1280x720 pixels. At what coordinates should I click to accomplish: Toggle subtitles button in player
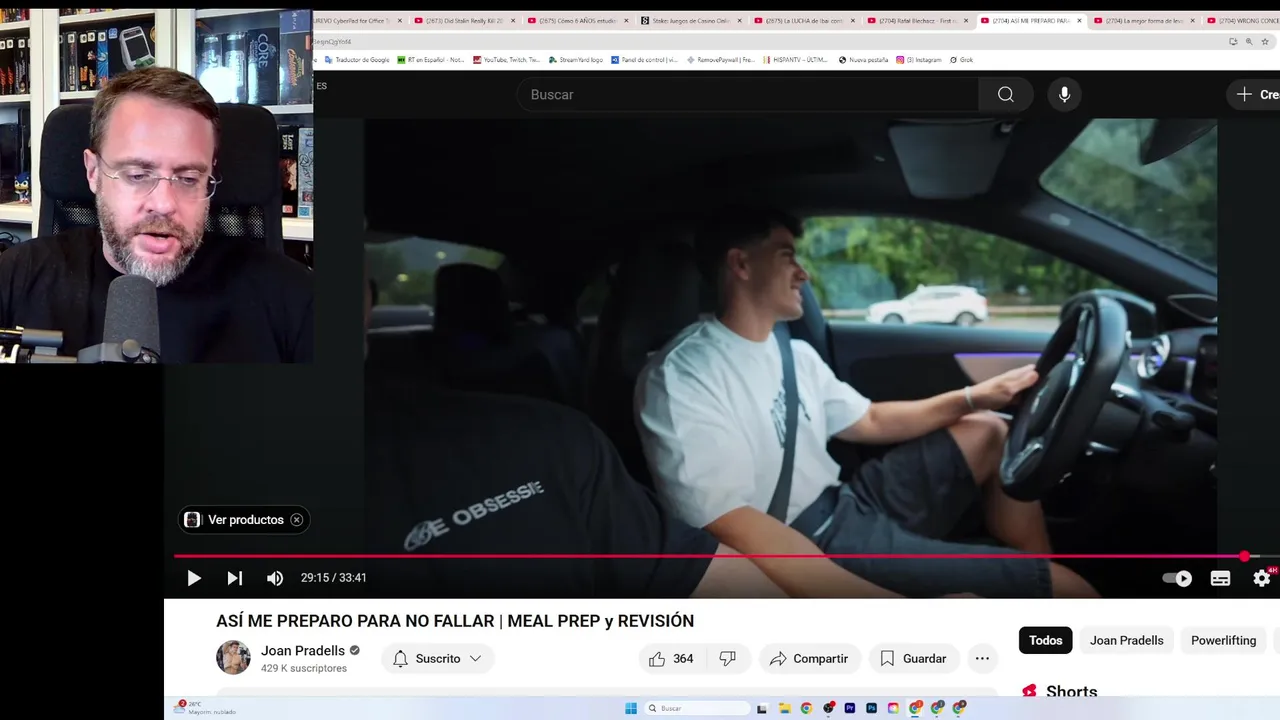coord(1220,578)
